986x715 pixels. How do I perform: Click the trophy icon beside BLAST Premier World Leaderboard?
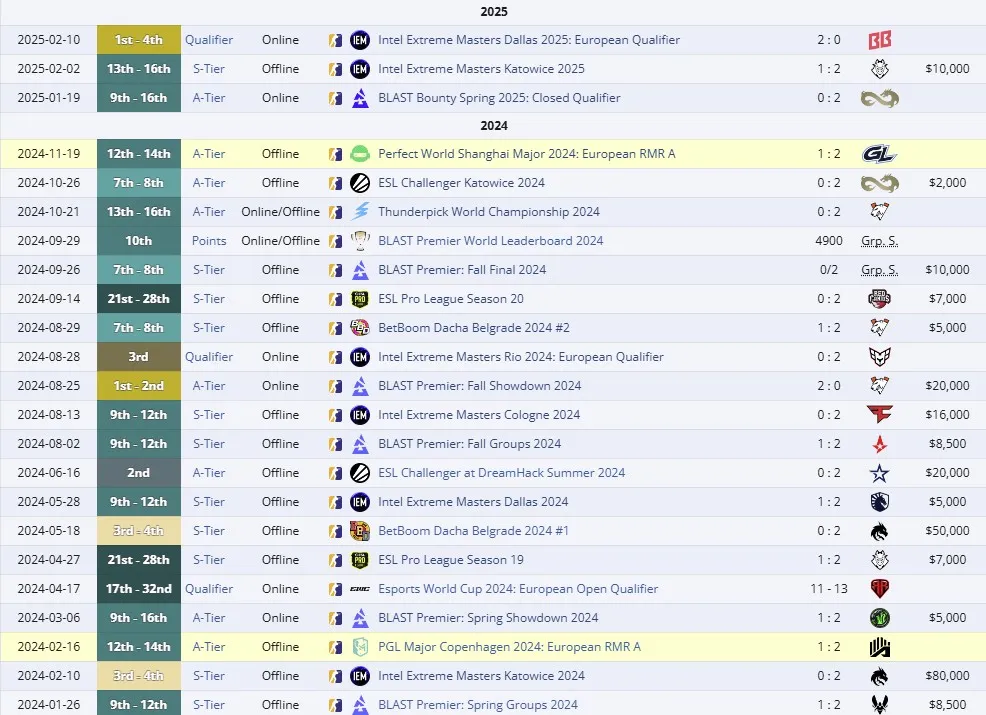(360, 240)
